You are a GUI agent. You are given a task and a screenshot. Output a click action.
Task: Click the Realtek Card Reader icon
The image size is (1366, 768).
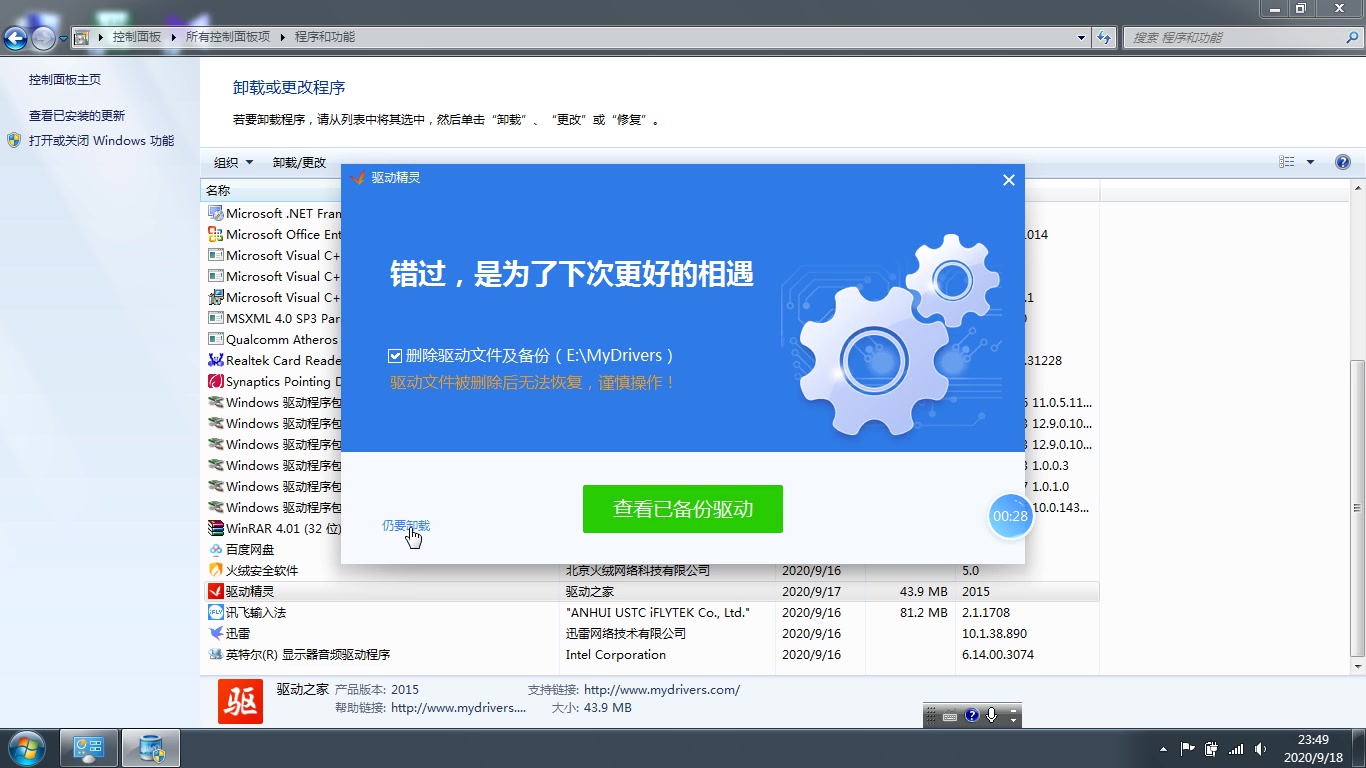215,360
